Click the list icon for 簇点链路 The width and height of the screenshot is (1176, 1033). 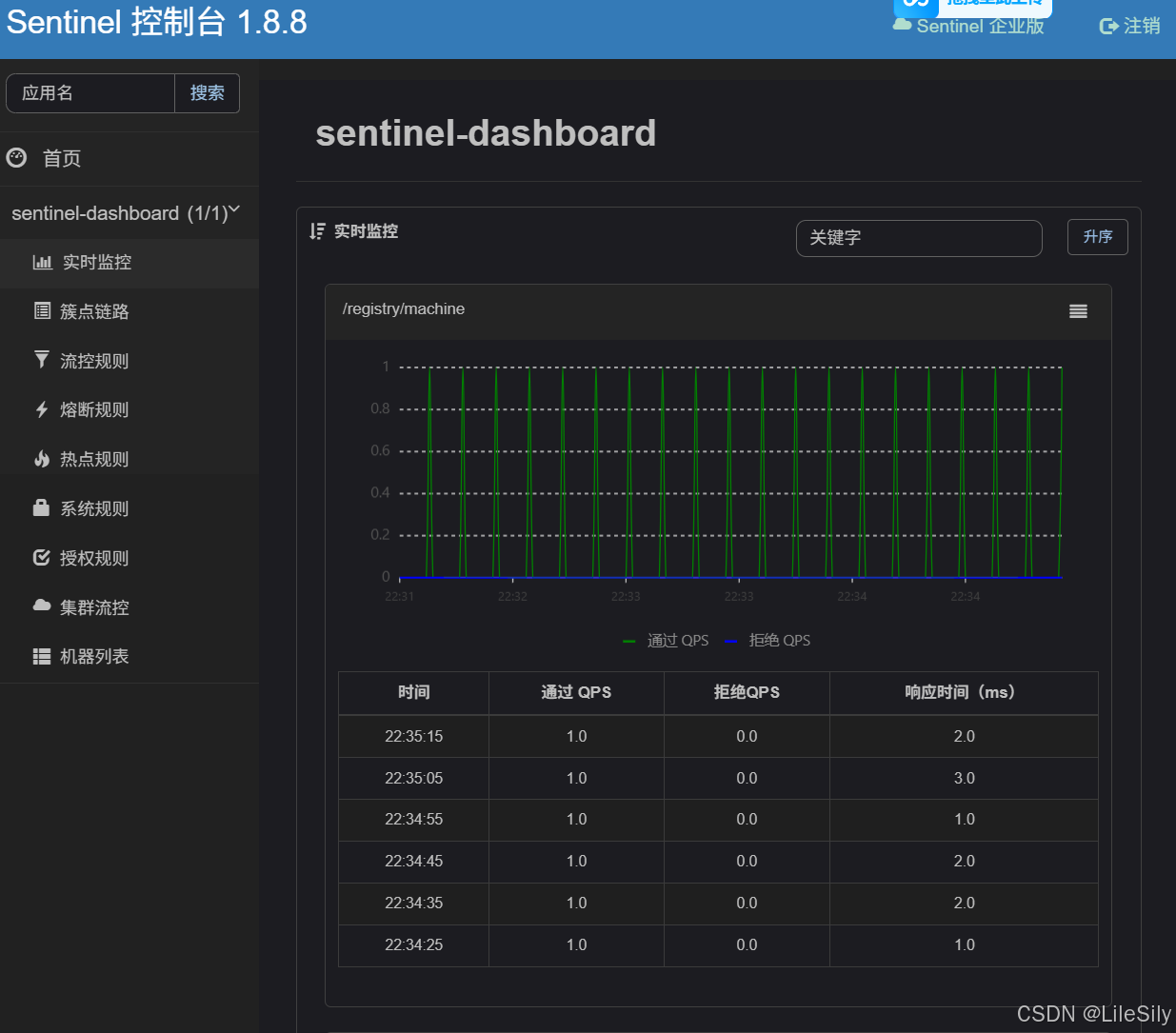click(42, 310)
